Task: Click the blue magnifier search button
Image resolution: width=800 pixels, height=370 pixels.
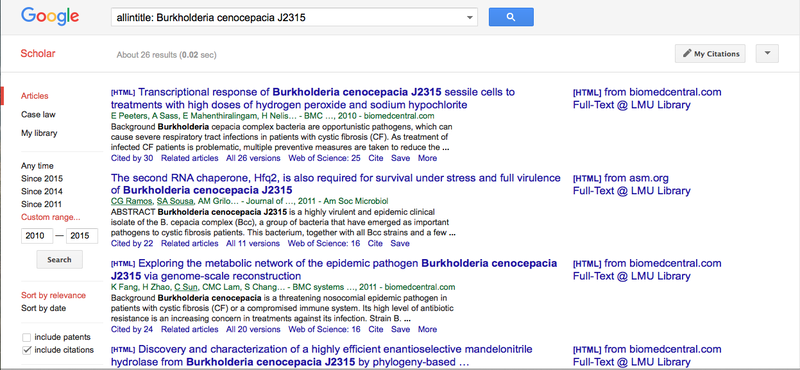Action: coord(511,17)
